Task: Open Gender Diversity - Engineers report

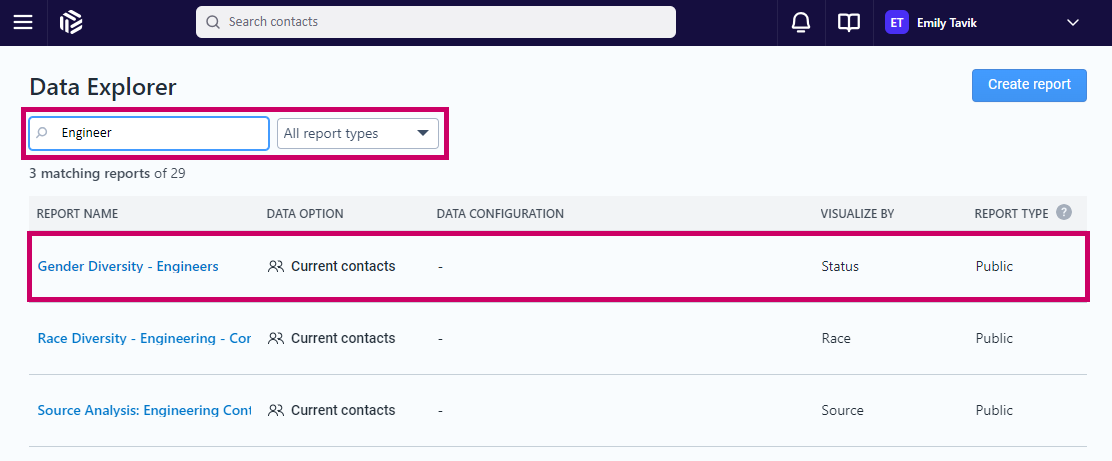Action: (128, 267)
